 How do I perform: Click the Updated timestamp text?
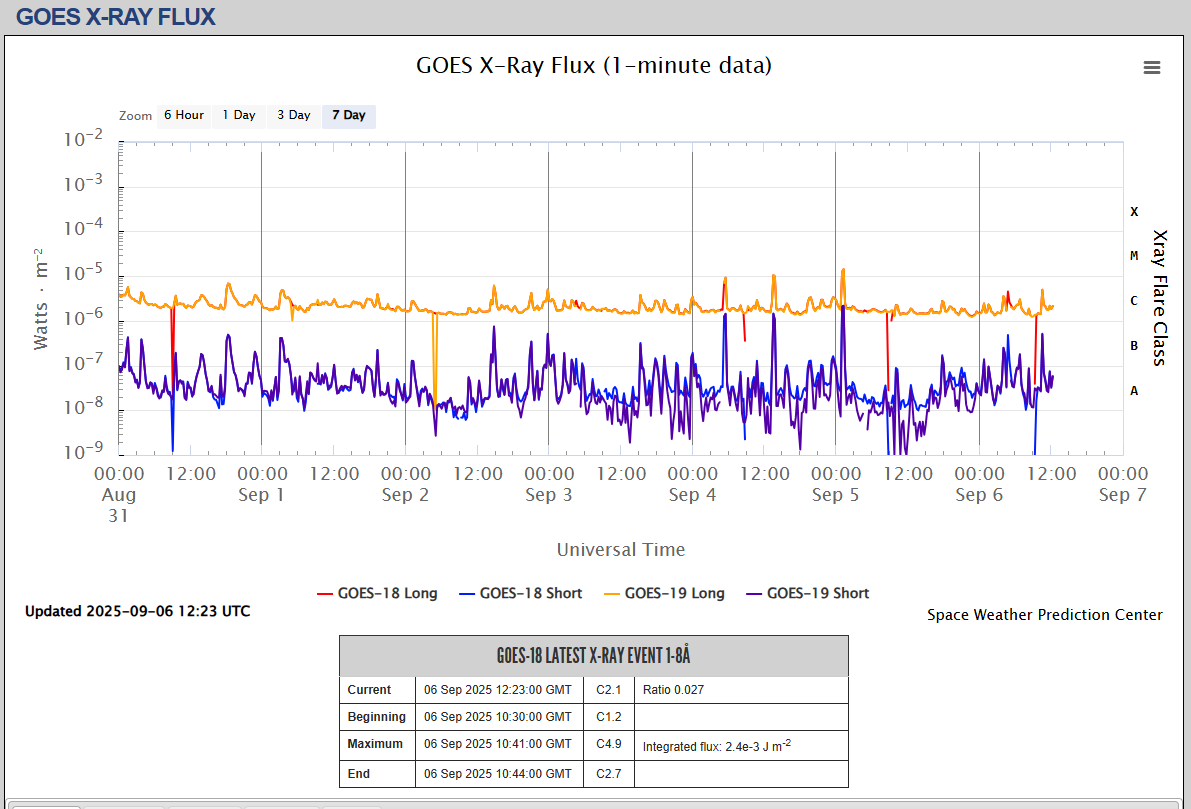138,611
